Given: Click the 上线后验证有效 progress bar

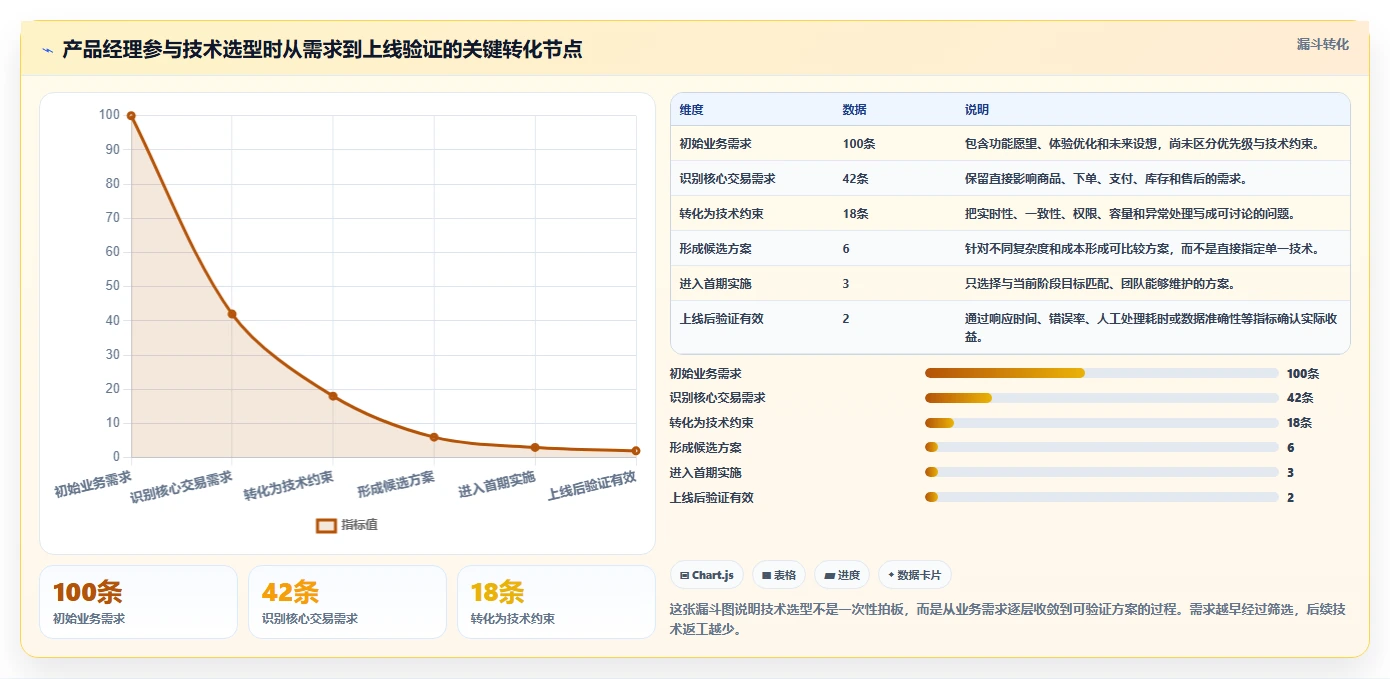Looking at the screenshot, I should [x=1102, y=497].
